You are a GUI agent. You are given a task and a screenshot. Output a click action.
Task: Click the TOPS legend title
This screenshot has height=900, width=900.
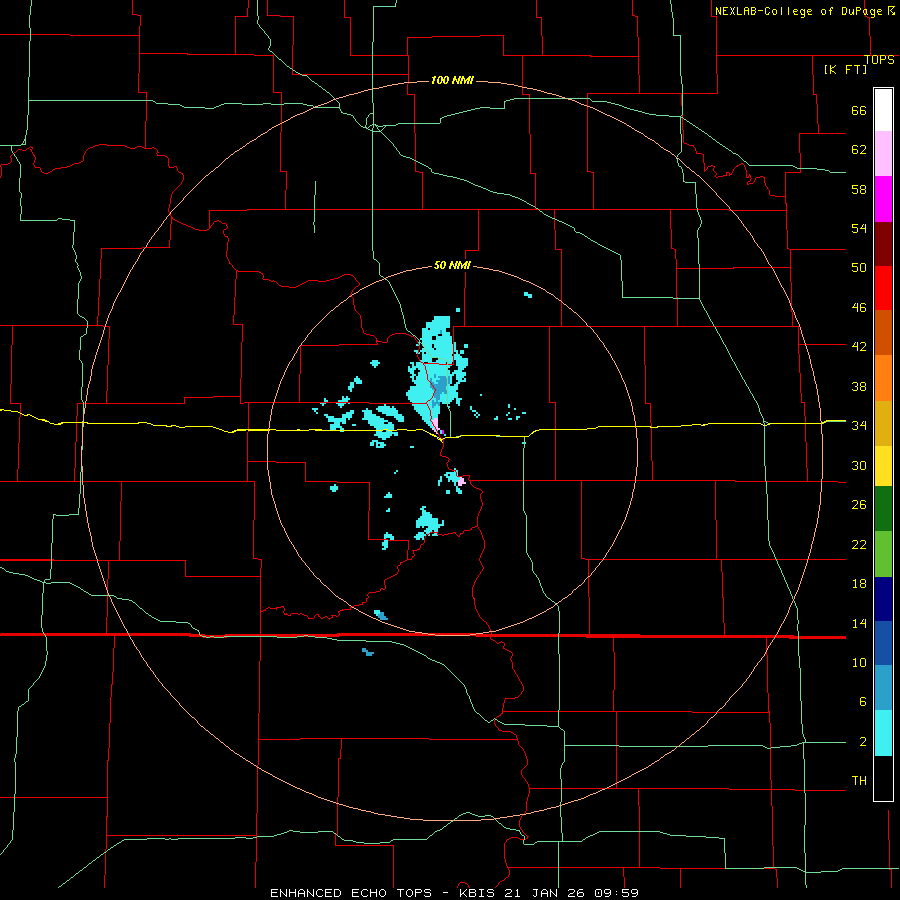point(879,60)
